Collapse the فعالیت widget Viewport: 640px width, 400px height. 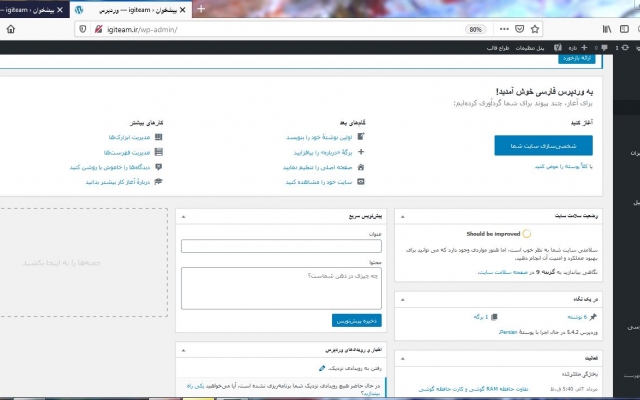click(x=402, y=358)
